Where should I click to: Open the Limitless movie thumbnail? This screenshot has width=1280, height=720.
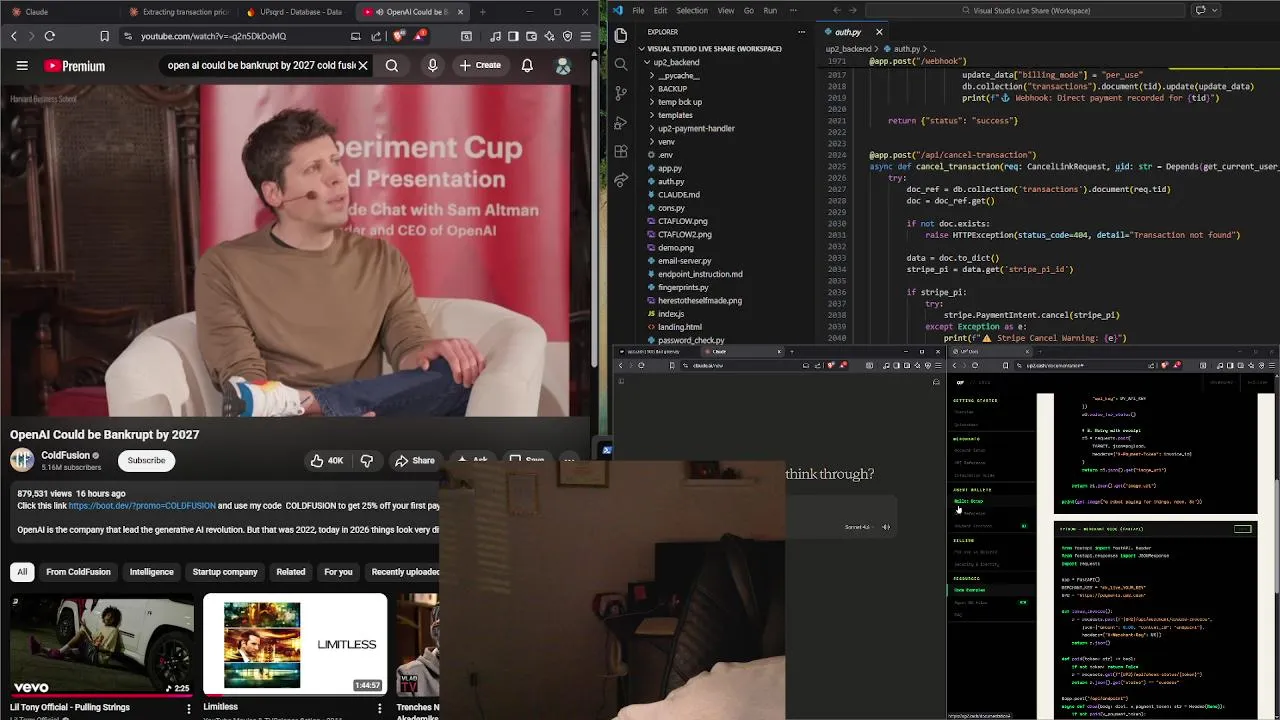pyautogui.click(x=295, y=645)
